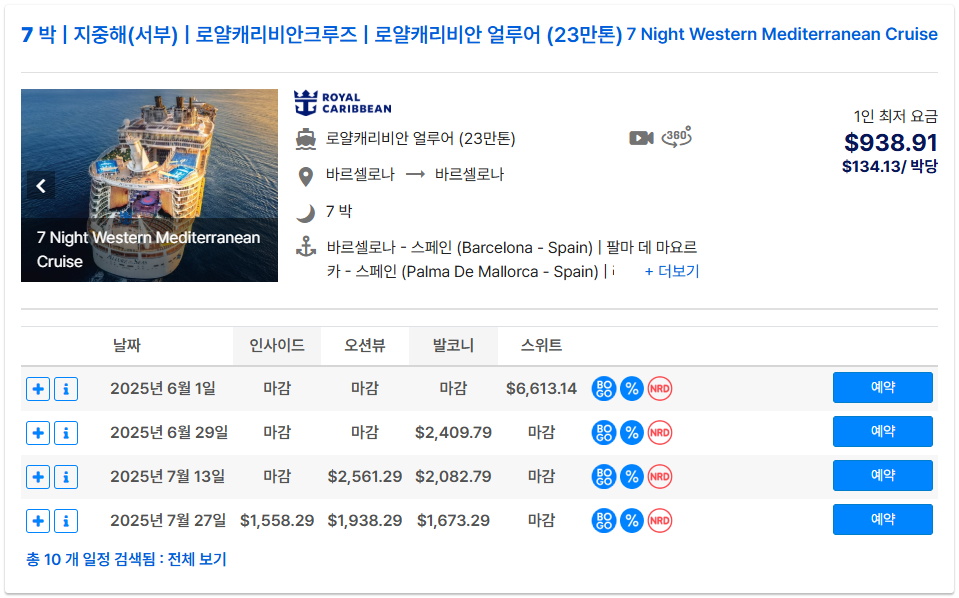
Task: Book the 2025년 6월 1일 sailing with 예약
Action: pyautogui.click(x=883, y=388)
